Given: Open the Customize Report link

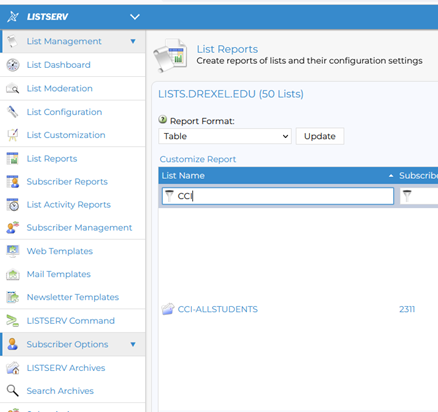Looking at the screenshot, I should tap(198, 159).
